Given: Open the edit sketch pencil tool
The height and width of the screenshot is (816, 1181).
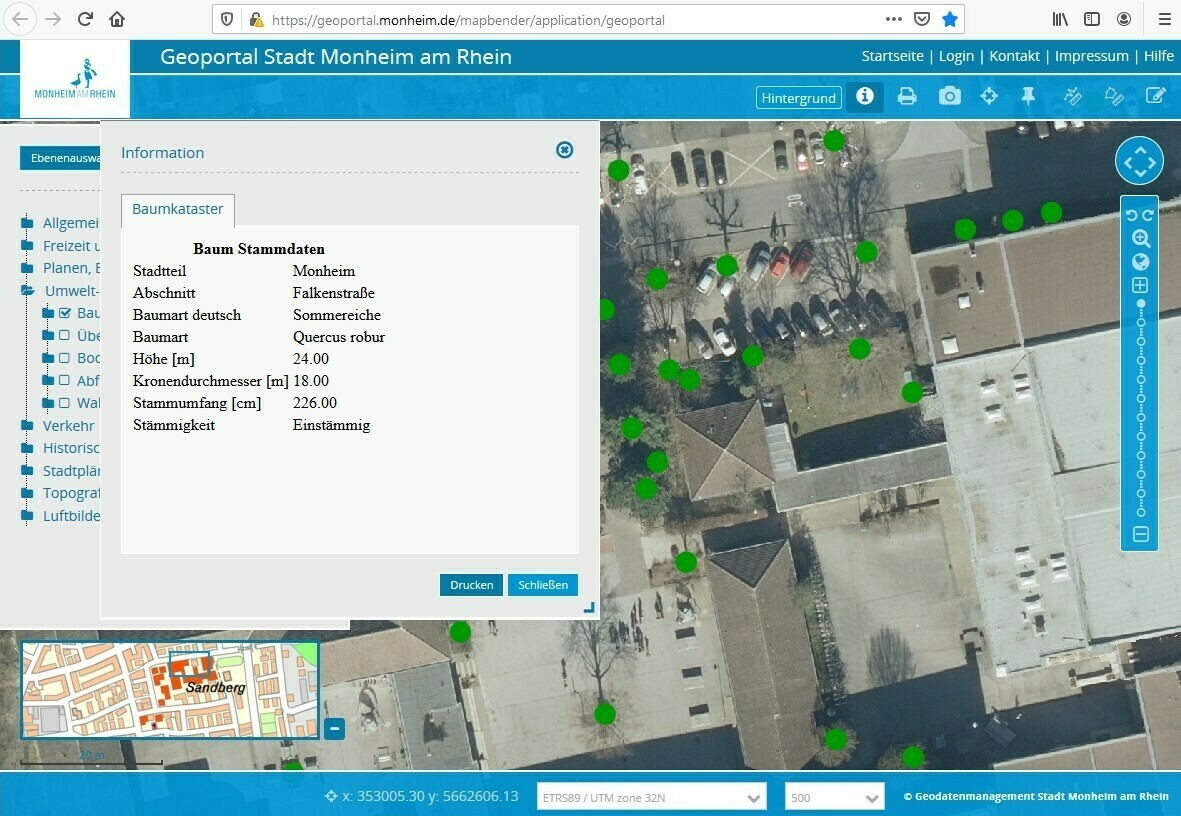Looking at the screenshot, I should coord(1156,97).
